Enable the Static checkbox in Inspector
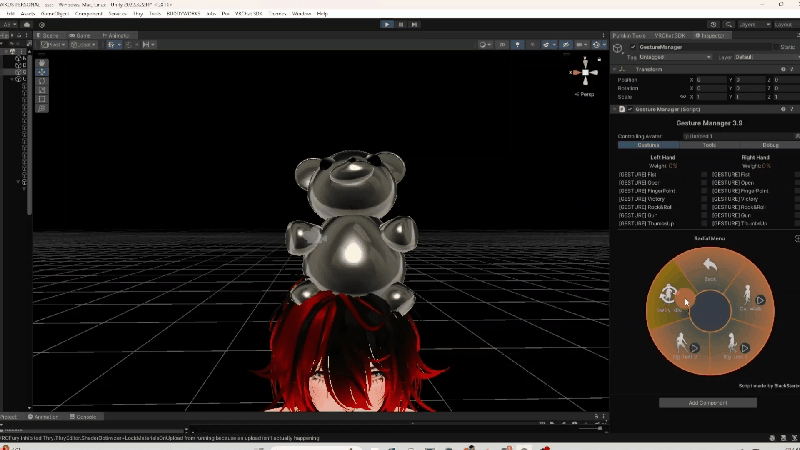Image resolution: width=800 pixels, height=450 pixels. [774, 47]
